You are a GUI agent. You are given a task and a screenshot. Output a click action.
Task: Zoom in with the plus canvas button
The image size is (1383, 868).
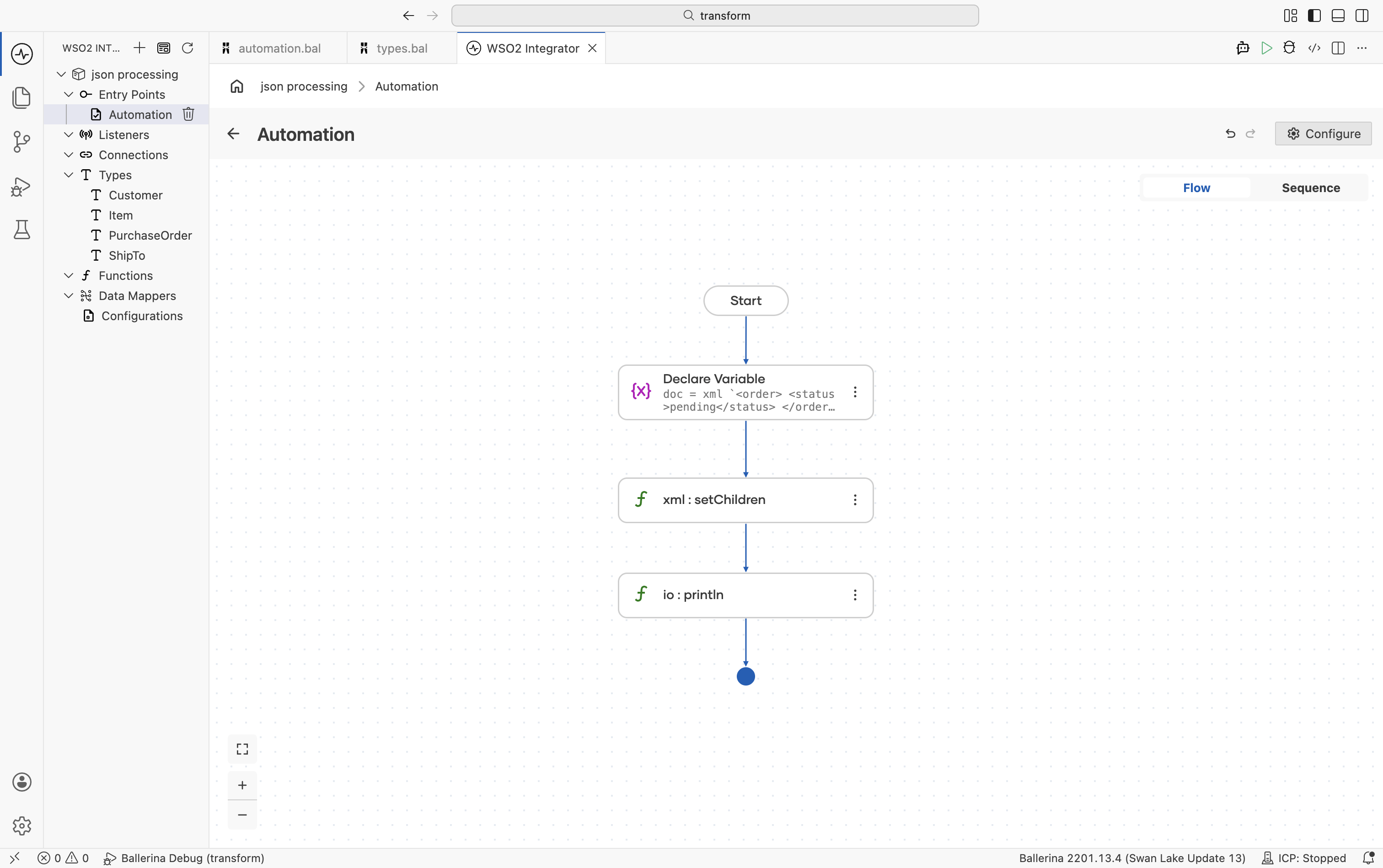(242, 785)
